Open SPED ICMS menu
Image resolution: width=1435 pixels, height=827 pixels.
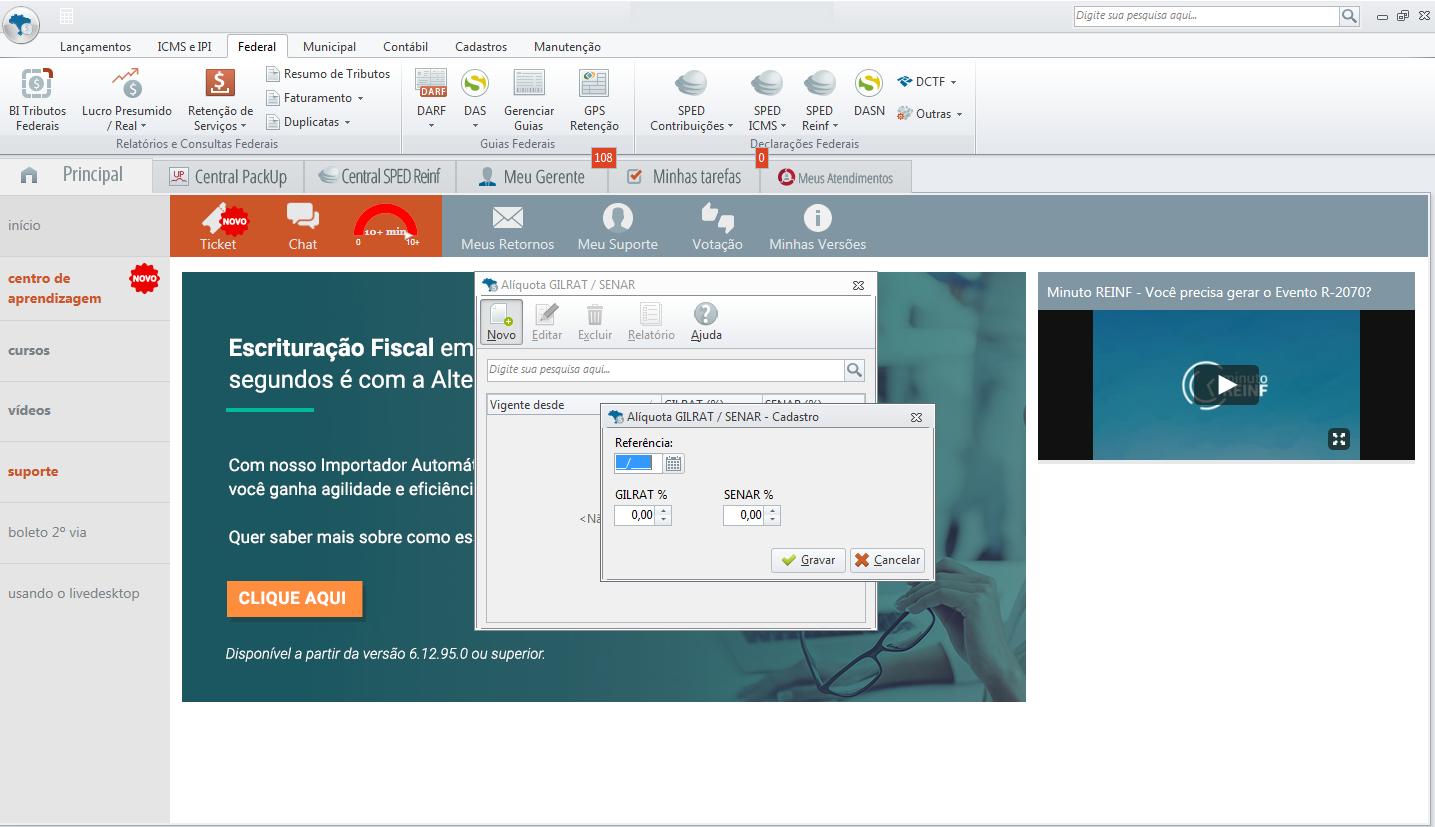(767, 100)
